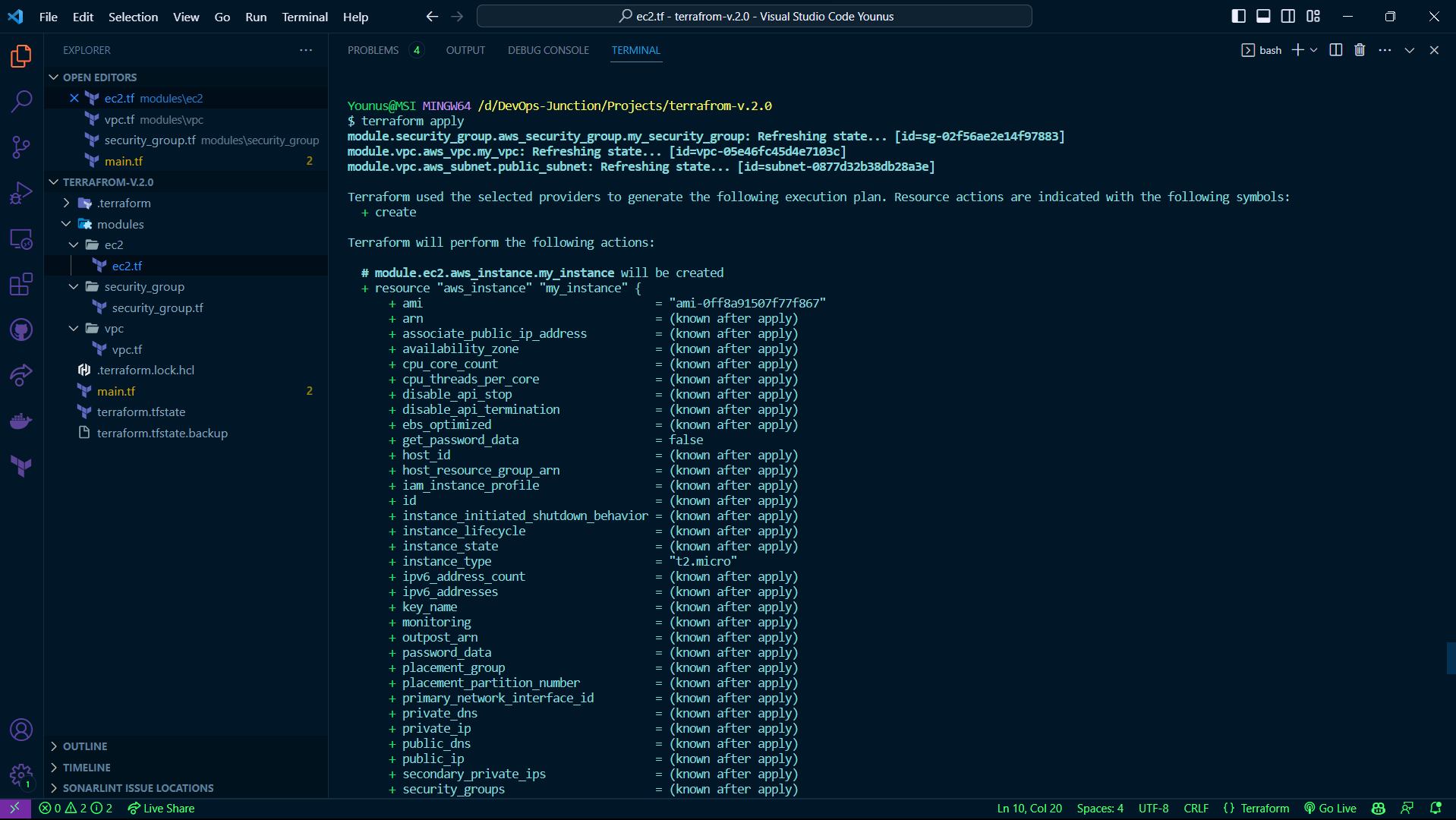Open the Search view
Screen dimensions: 1456x820
click(x=20, y=101)
